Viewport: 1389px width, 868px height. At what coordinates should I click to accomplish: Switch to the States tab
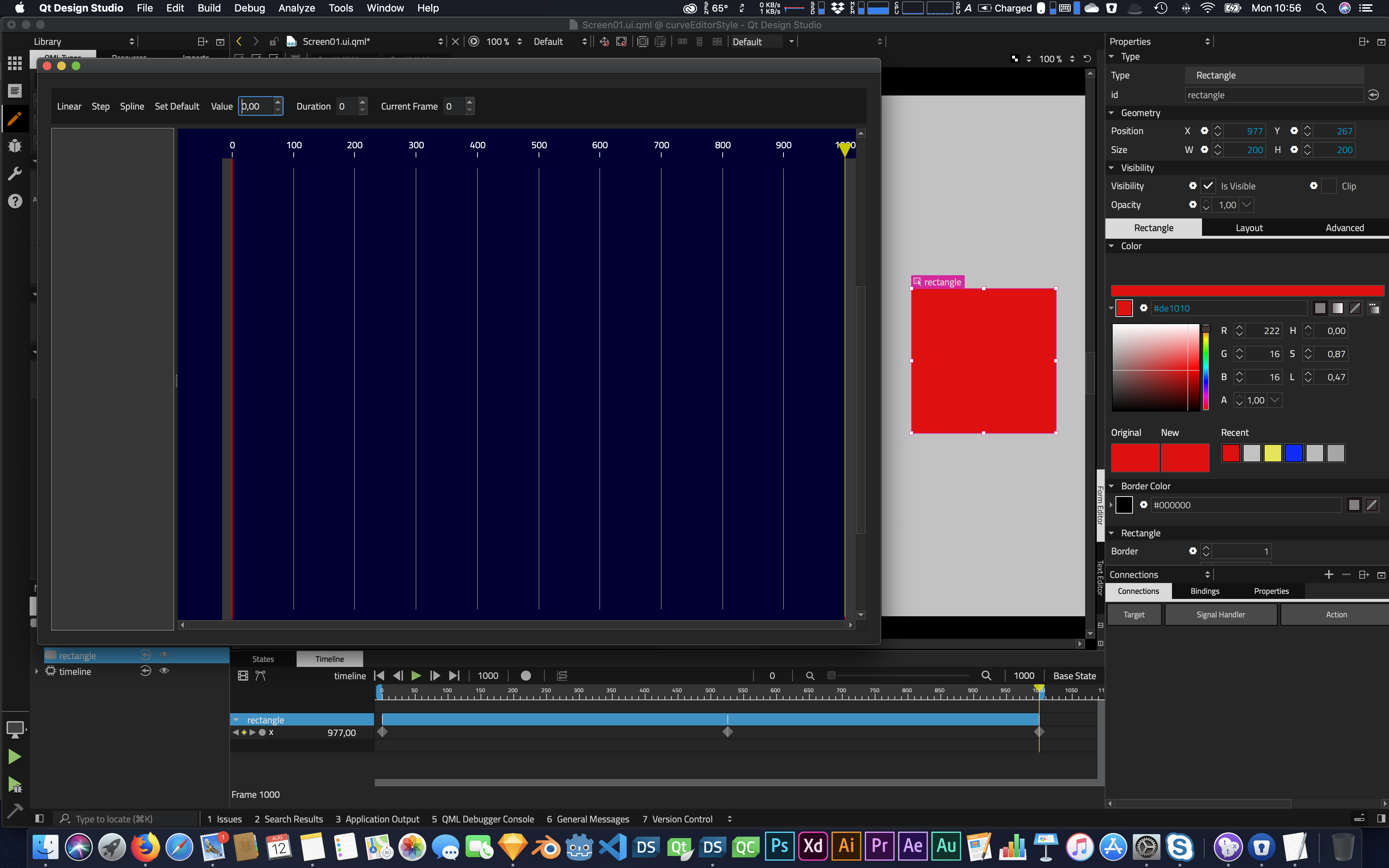click(x=263, y=659)
